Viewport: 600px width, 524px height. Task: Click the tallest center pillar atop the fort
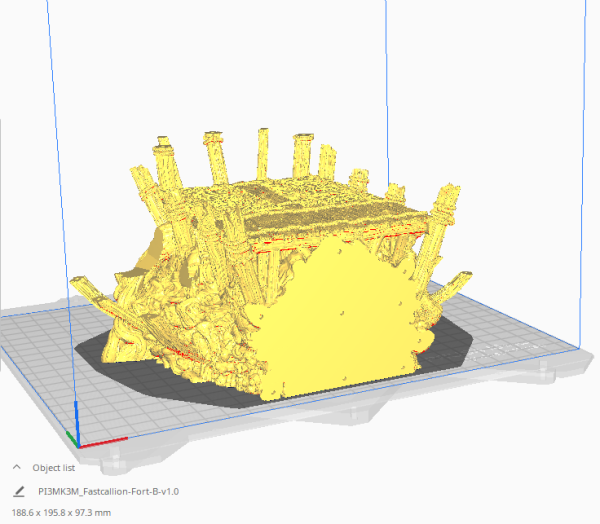(263, 152)
